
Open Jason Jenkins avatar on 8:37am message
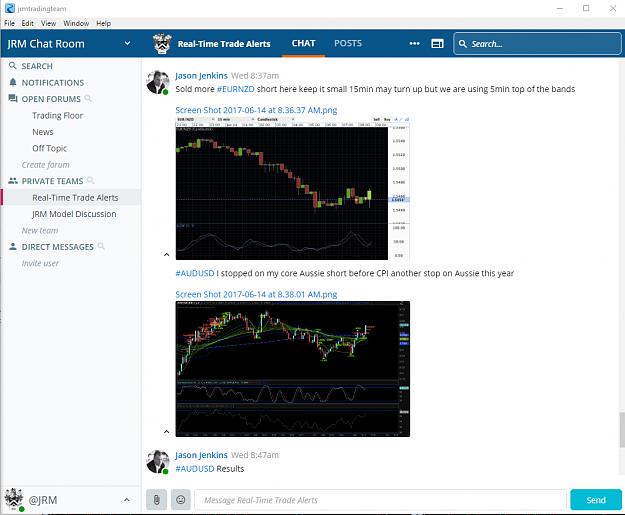[x=158, y=82]
